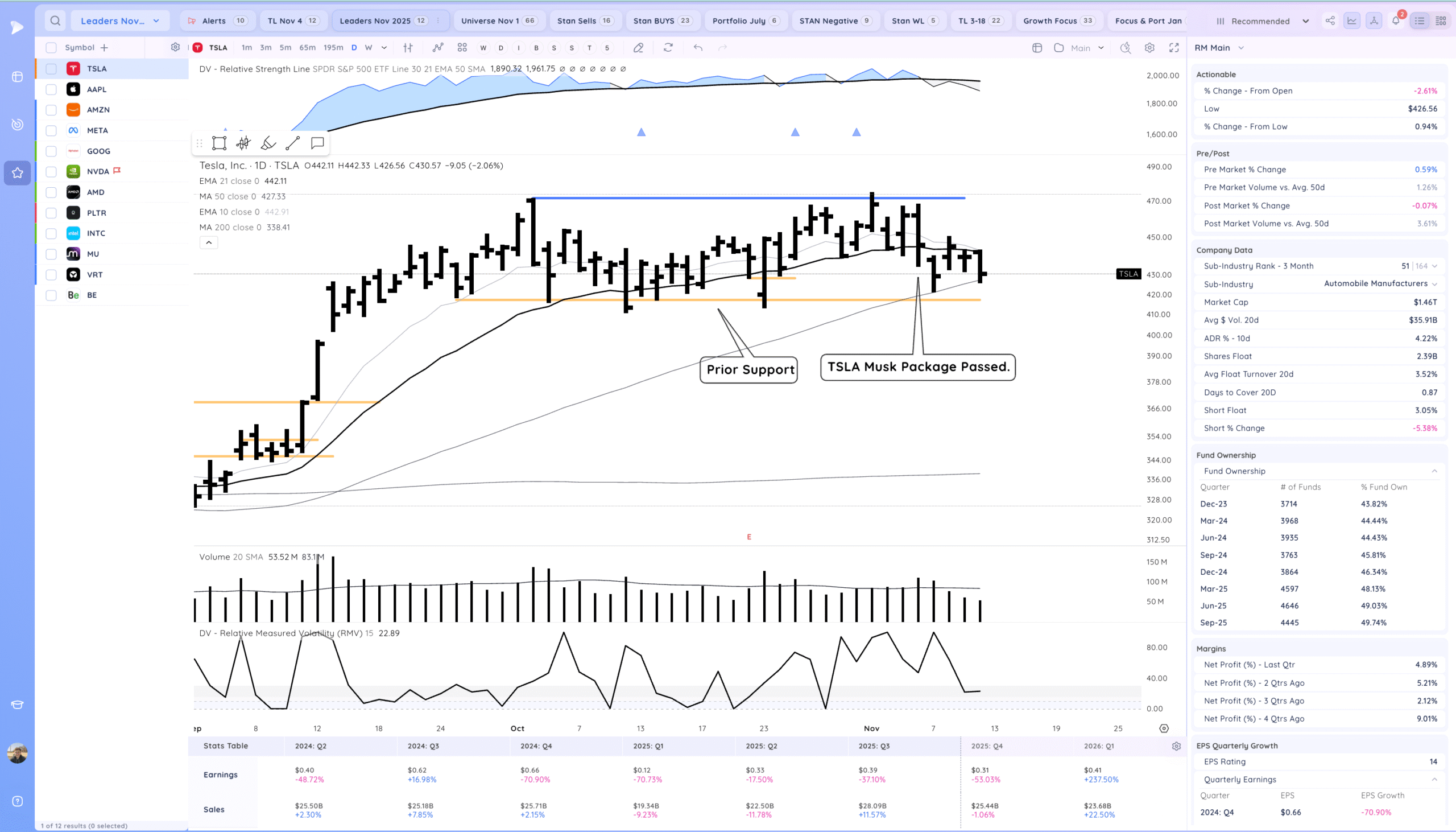Tick the checkbox next to AAPL
The image size is (1456, 832).
(51, 89)
